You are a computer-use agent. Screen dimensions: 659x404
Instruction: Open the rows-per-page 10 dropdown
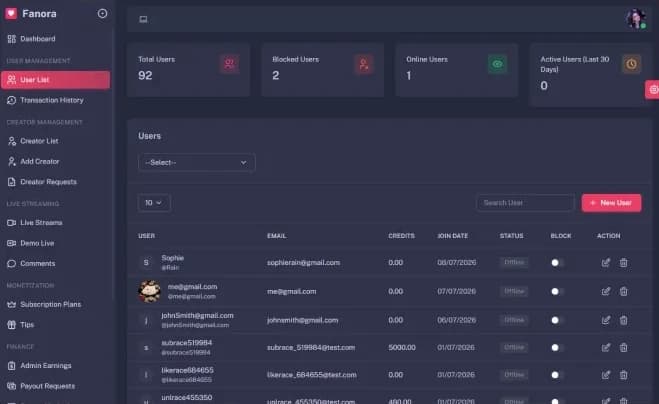tap(154, 203)
